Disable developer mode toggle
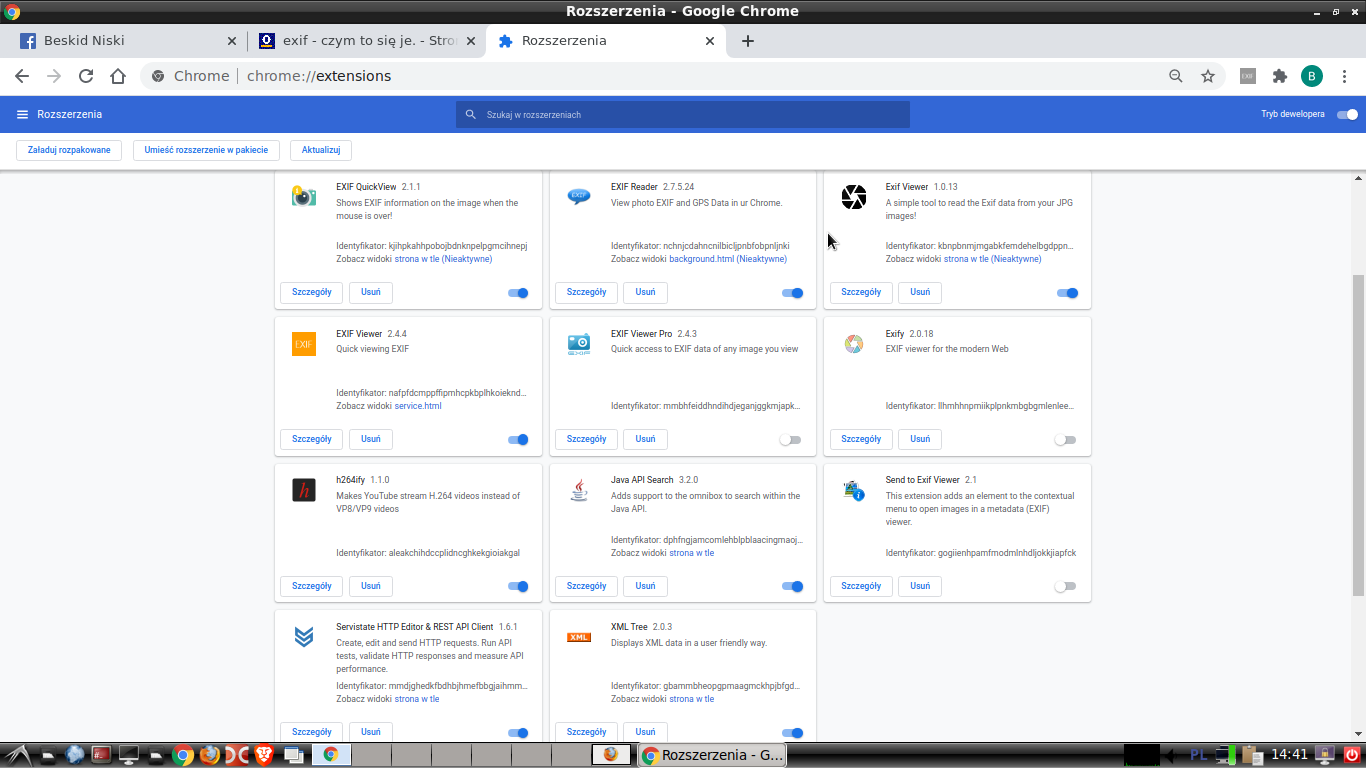The width and height of the screenshot is (1366, 768). point(1347,114)
